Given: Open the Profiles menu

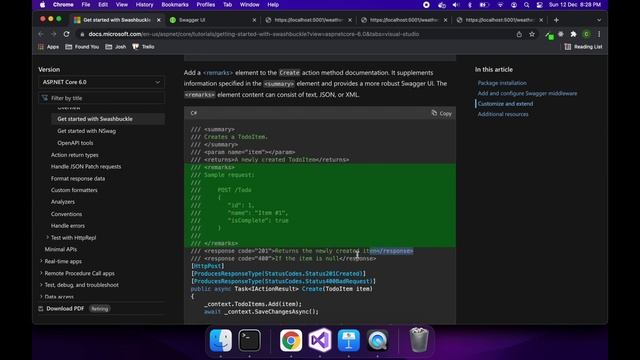Looking at the screenshot, I should coord(206,5).
